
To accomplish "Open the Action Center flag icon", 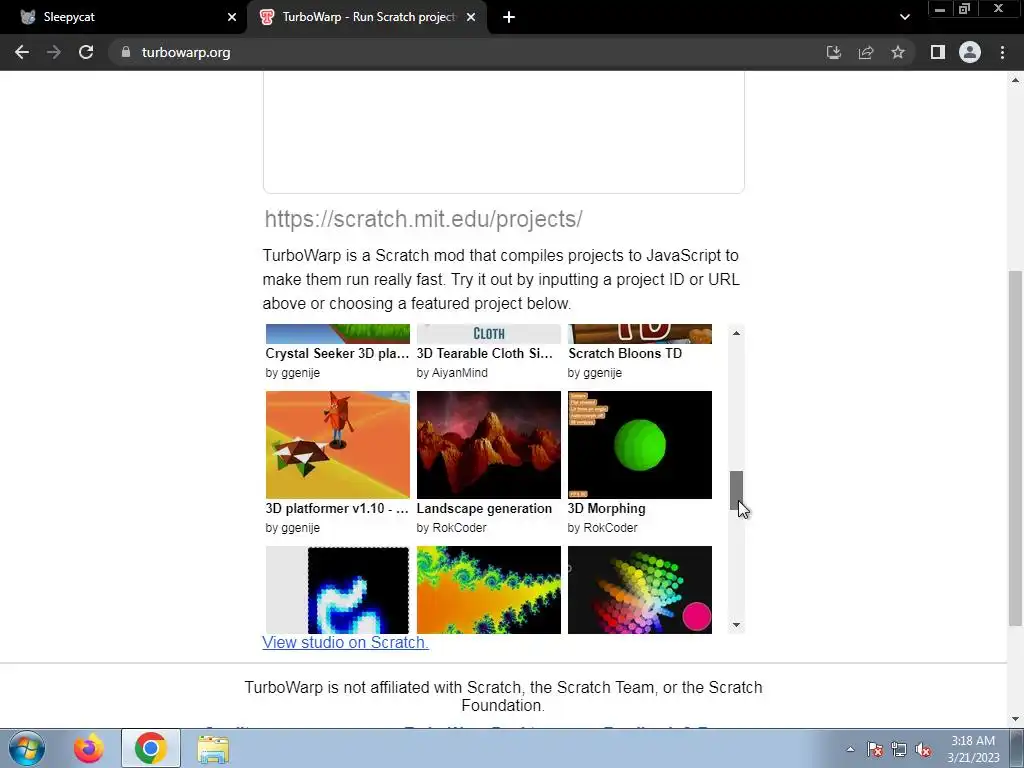I will pos(875,749).
